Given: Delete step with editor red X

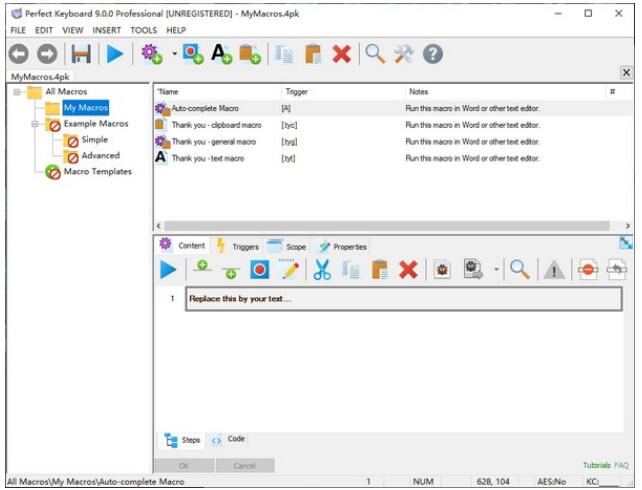Looking at the screenshot, I should click(408, 270).
